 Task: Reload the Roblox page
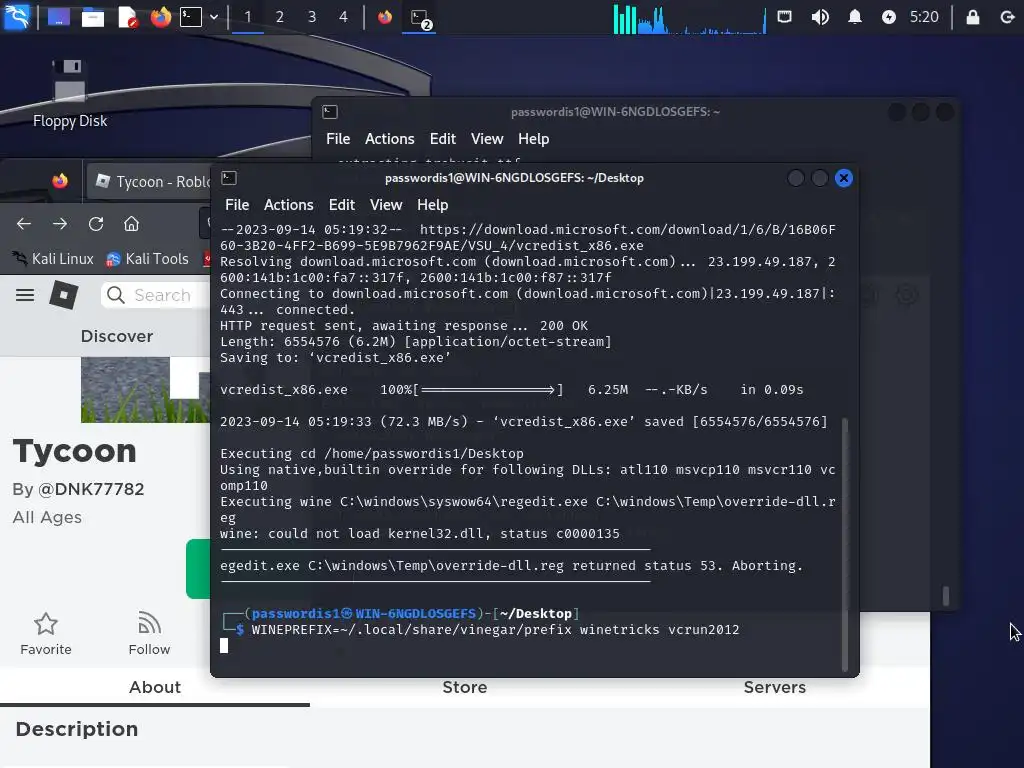tap(96, 224)
